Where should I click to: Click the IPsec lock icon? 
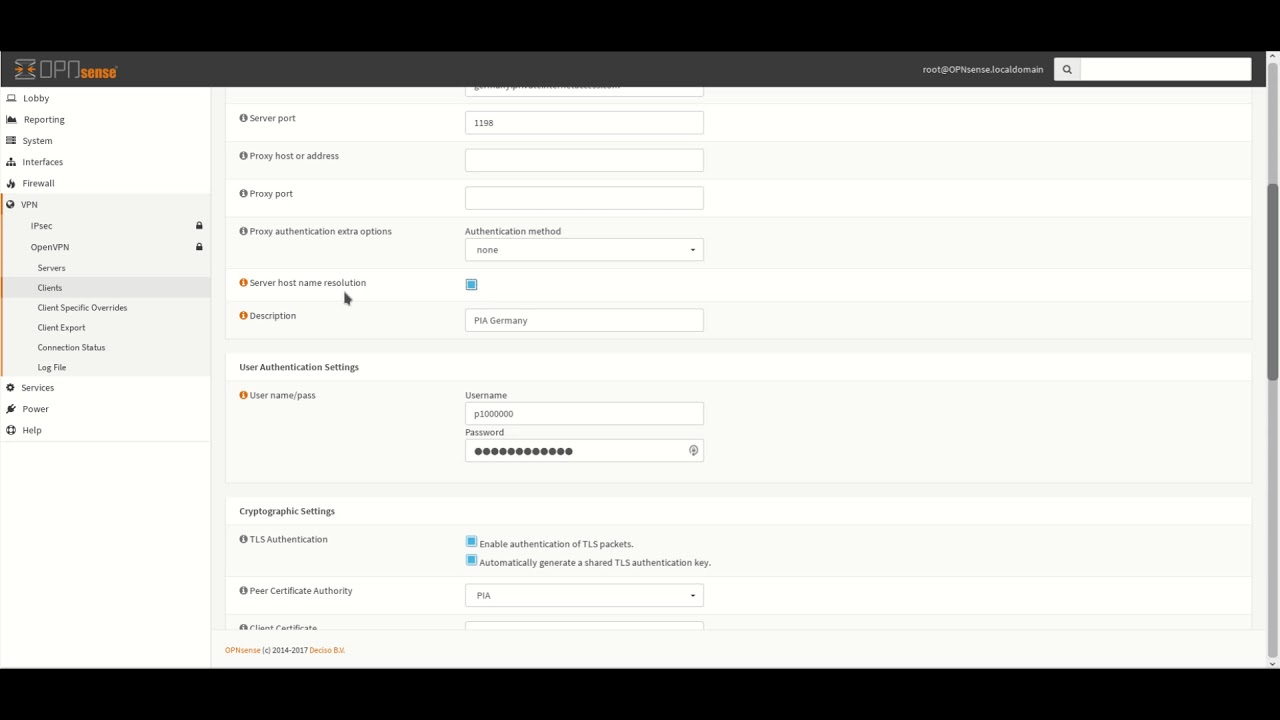click(x=199, y=226)
